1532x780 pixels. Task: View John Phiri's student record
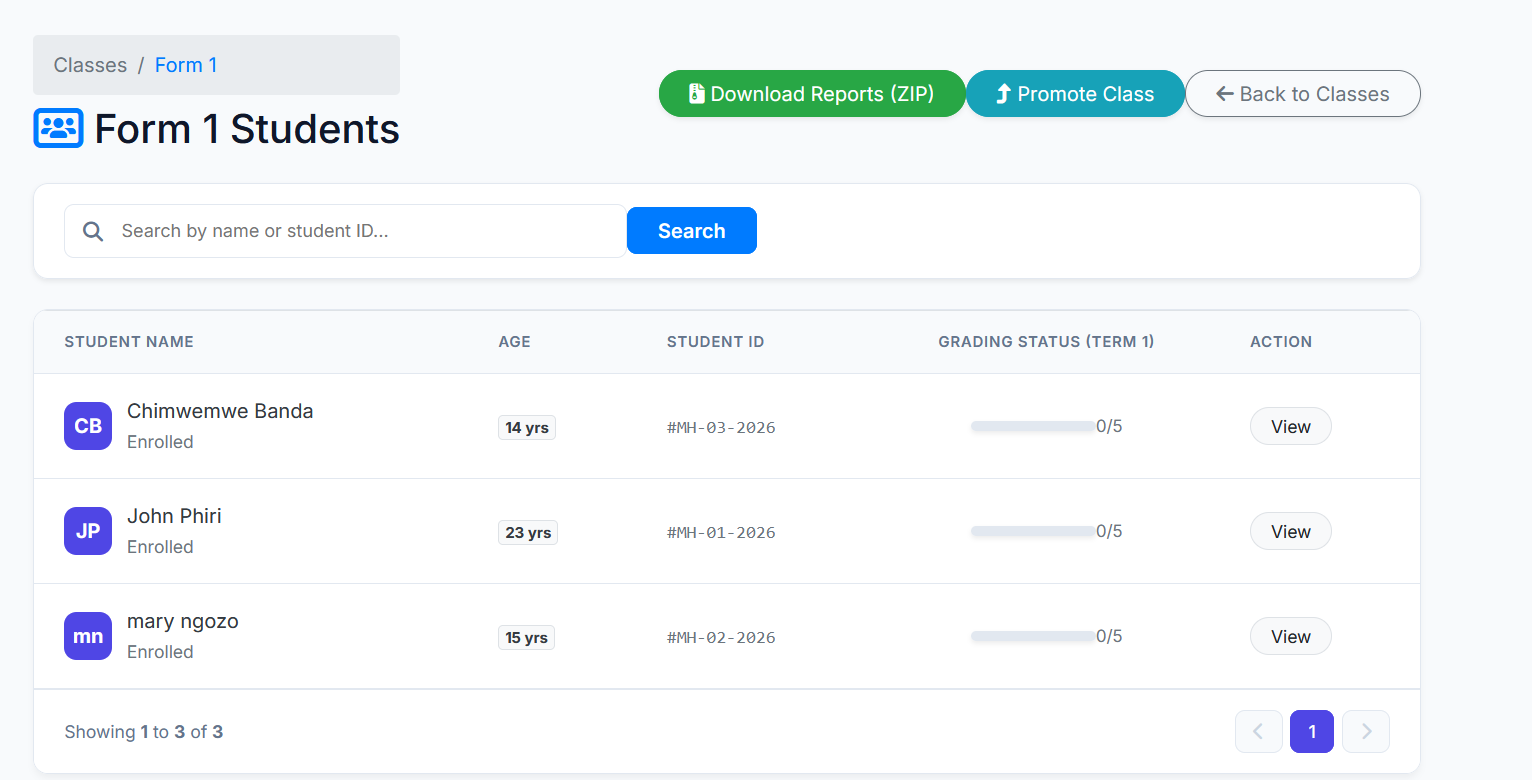point(1291,531)
